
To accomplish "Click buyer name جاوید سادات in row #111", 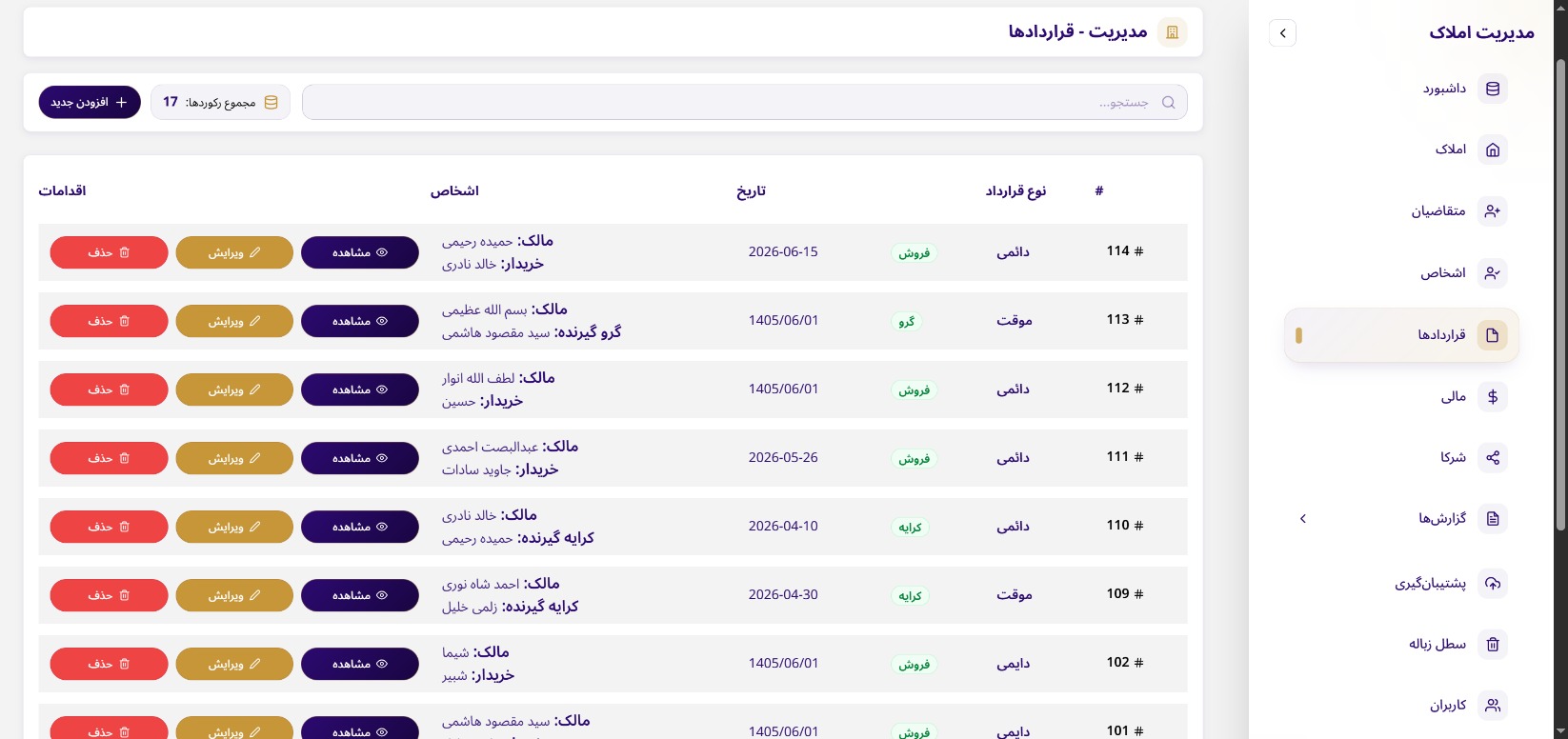I will [x=476, y=469].
